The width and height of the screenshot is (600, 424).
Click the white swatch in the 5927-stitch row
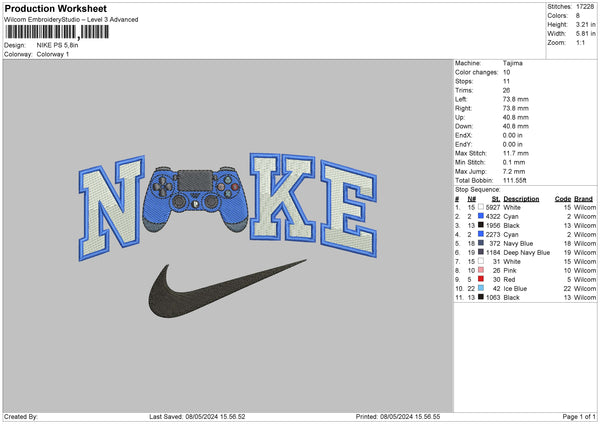coord(481,207)
